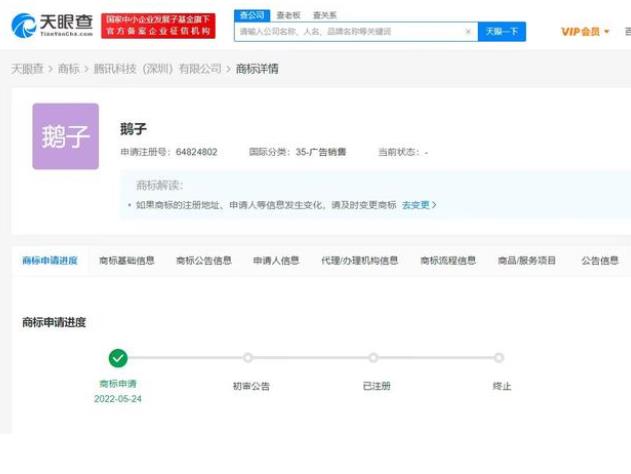Select the 查关系 search tab

324,15
